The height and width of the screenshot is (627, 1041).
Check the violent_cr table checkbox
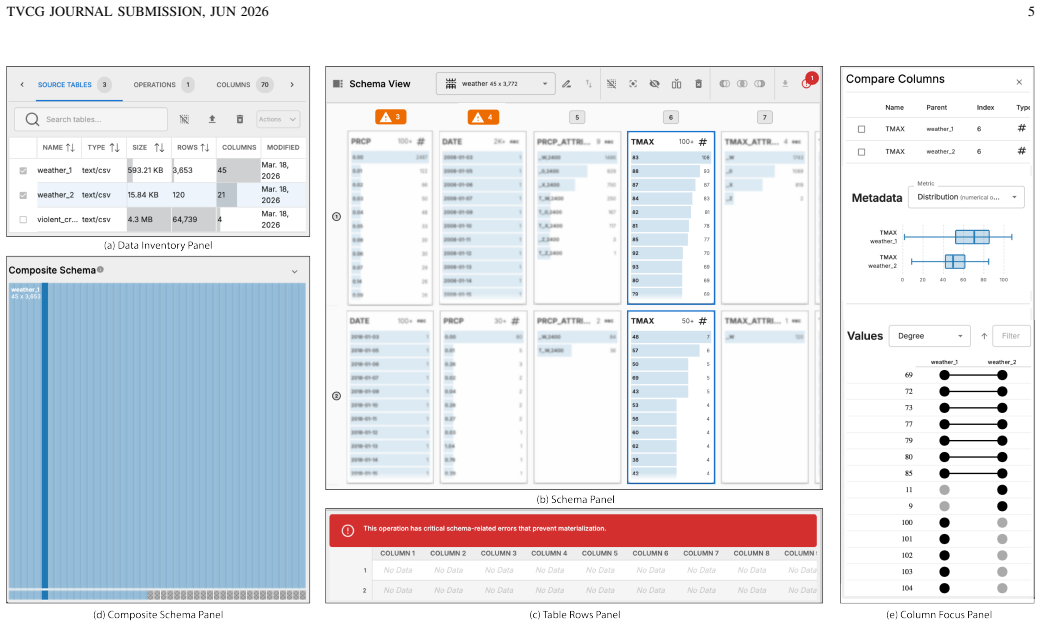pos(23,220)
